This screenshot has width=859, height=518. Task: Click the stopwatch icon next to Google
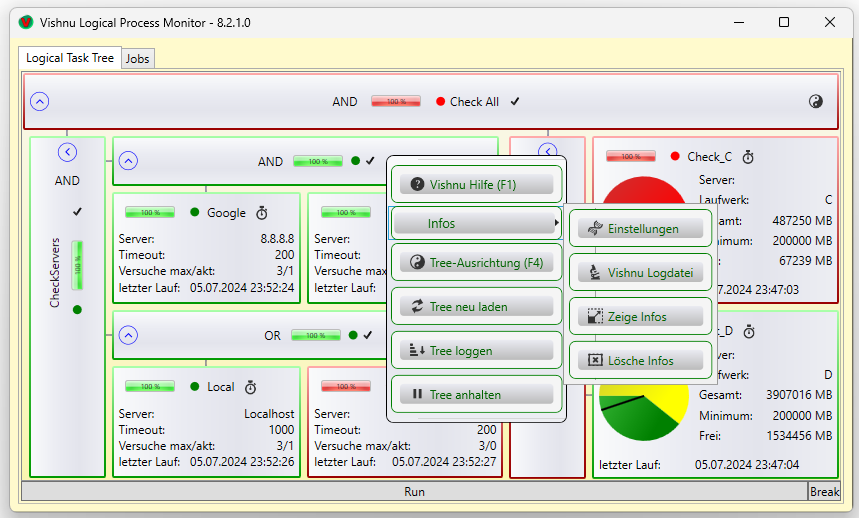tap(262, 213)
